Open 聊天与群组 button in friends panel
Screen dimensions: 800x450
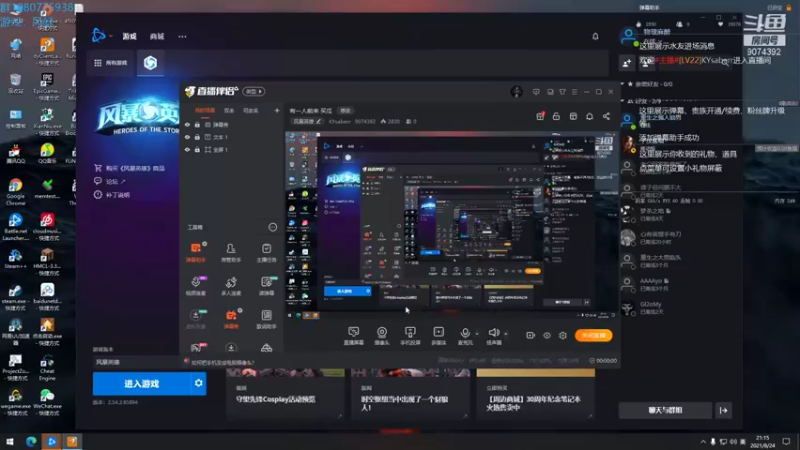(x=665, y=410)
